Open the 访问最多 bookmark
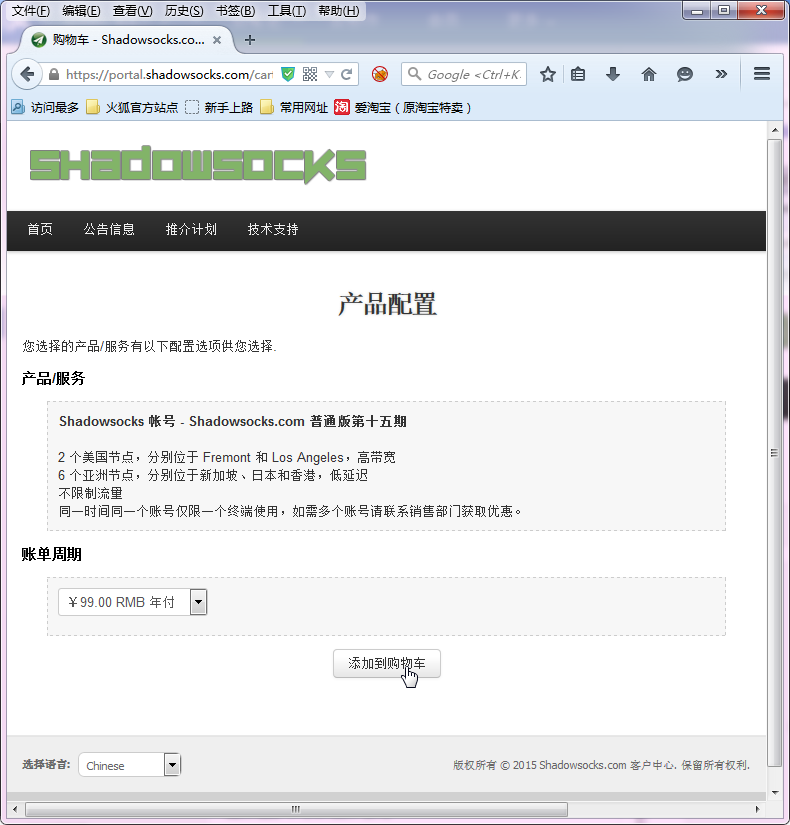 tap(45, 107)
